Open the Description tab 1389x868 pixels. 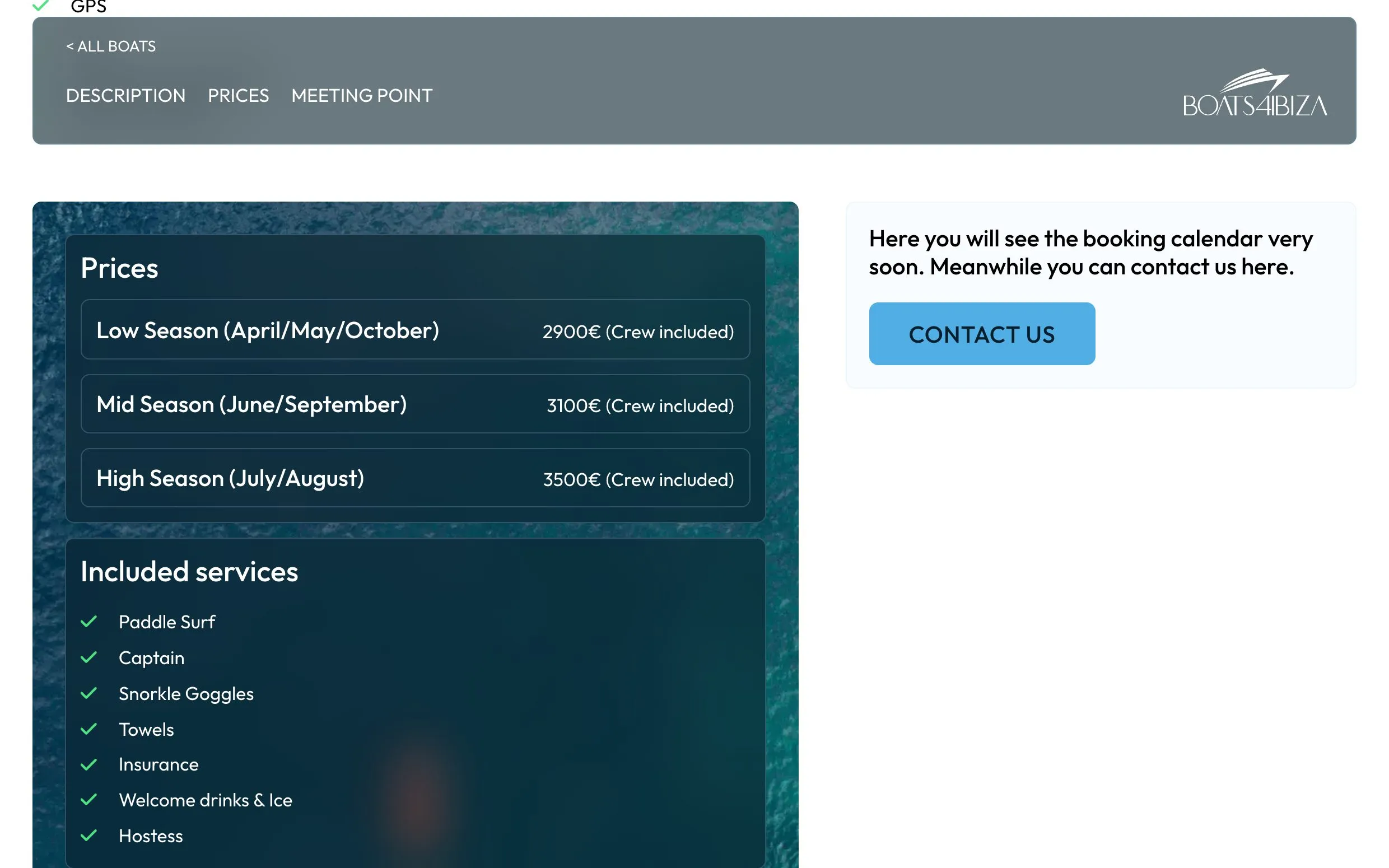point(125,96)
